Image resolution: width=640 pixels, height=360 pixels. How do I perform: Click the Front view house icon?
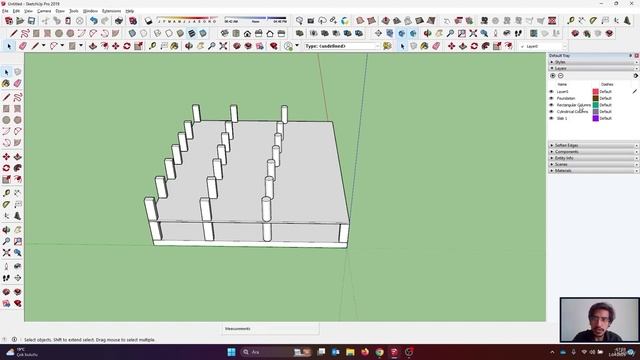(247, 33)
